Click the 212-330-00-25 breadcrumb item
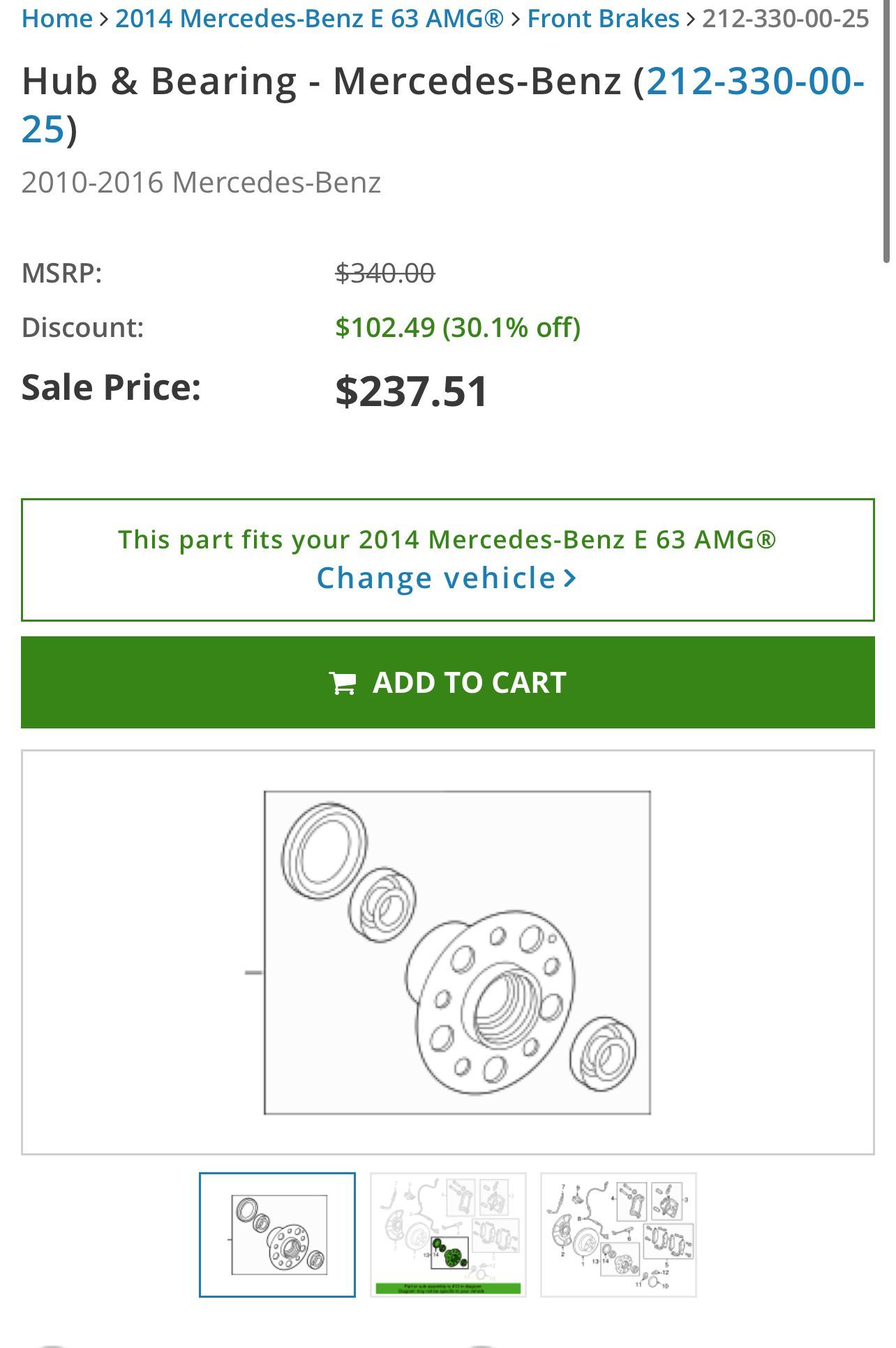Screen dimensions: 896x1348 tap(786, 19)
